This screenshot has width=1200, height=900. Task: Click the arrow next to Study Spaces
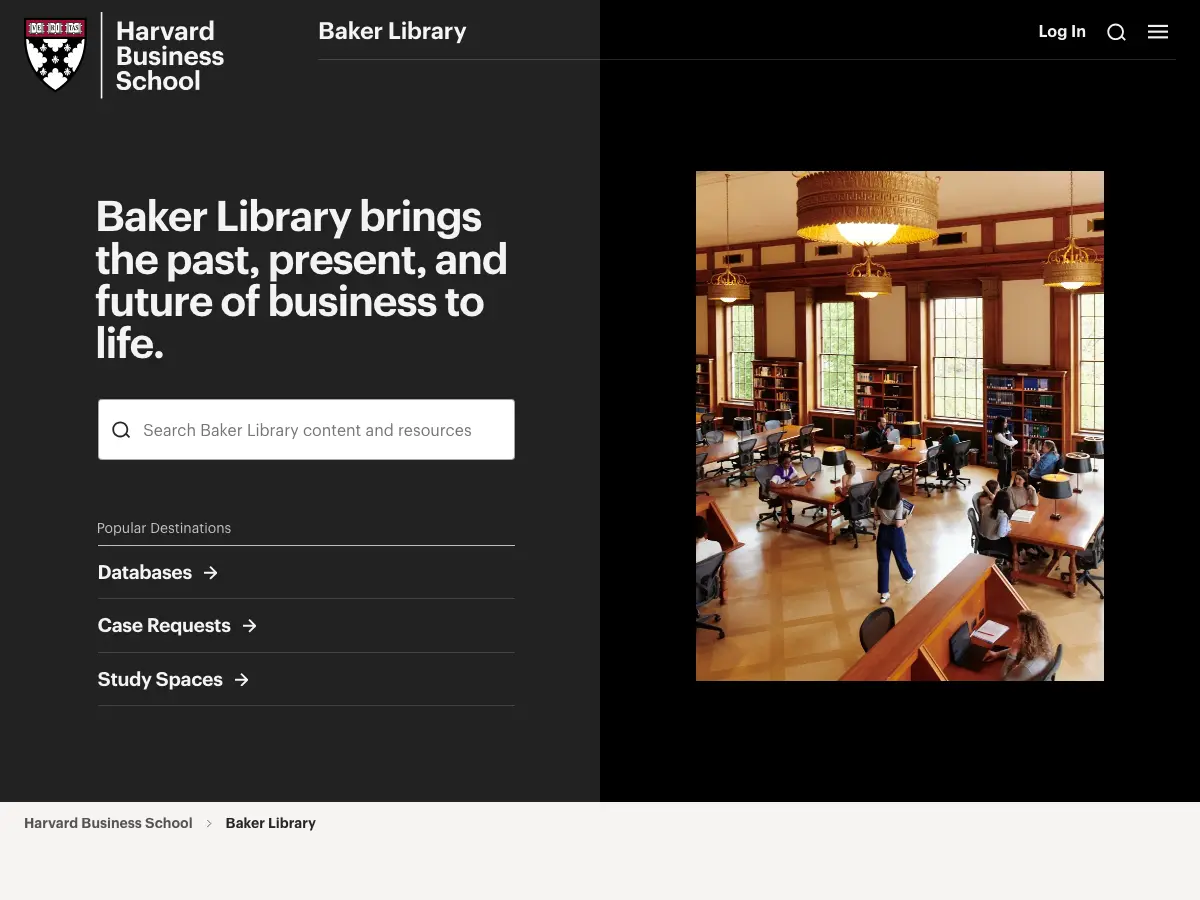241,680
